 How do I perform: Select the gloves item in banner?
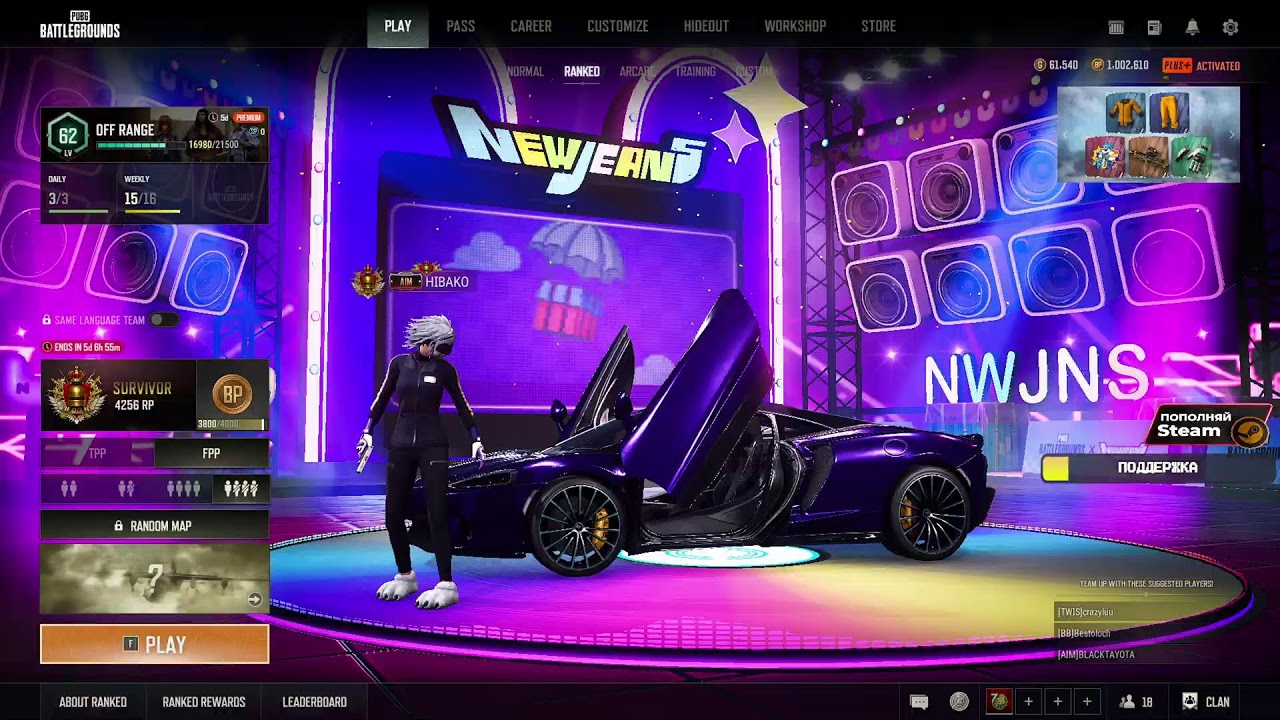click(x=1191, y=157)
